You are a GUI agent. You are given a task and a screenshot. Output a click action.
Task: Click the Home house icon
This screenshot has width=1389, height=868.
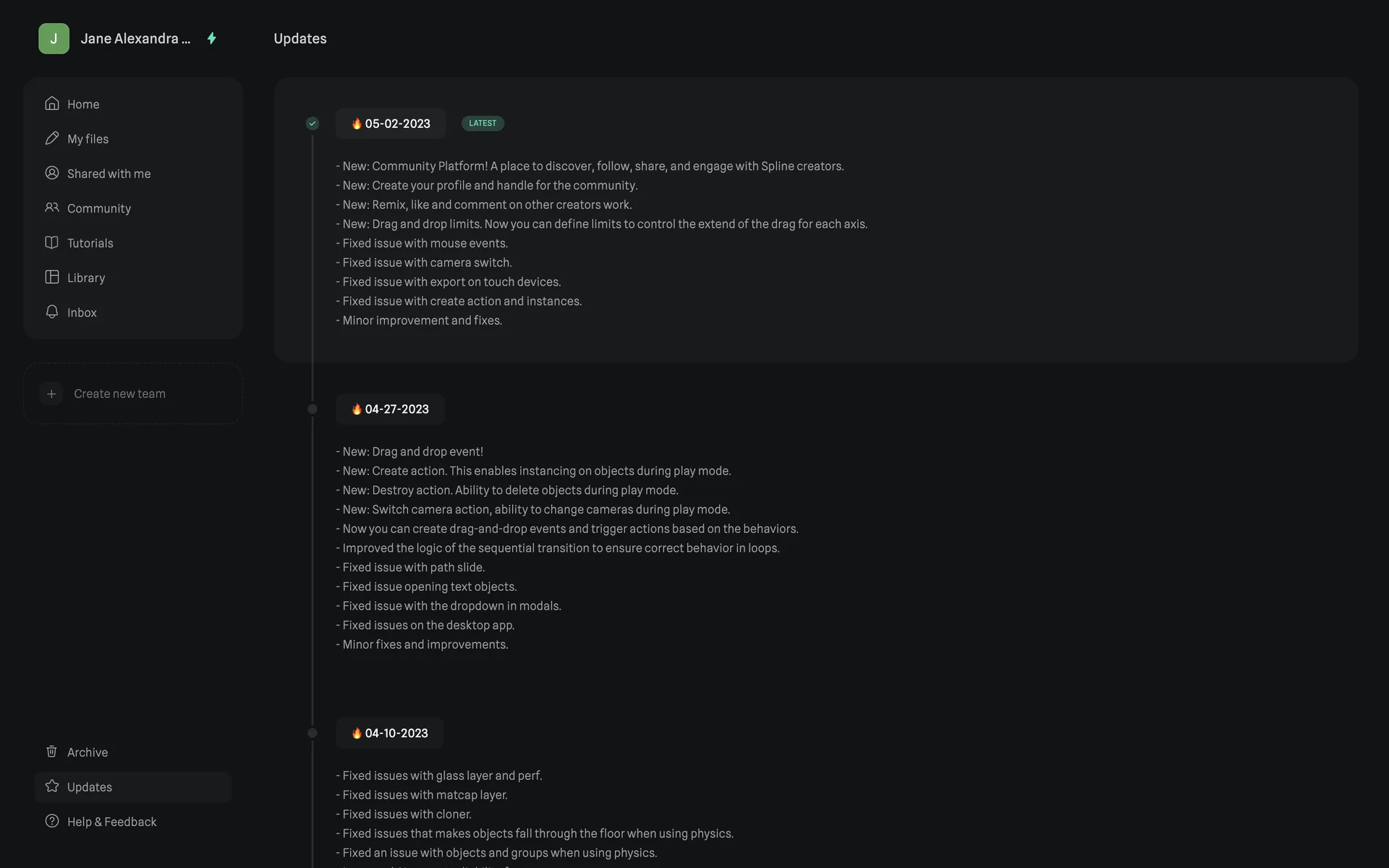click(51, 103)
